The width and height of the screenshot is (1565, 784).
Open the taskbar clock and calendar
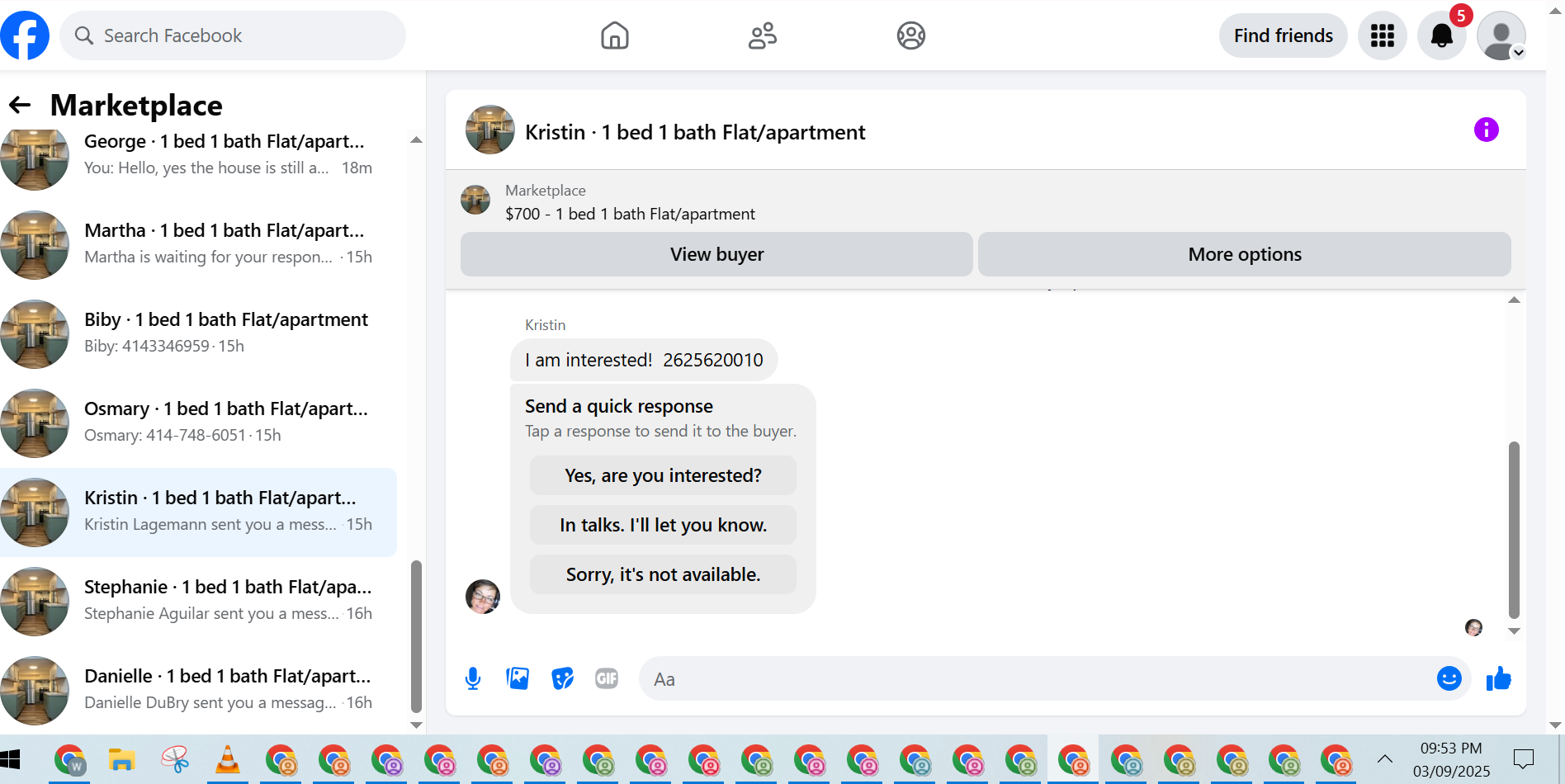pyautogui.click(x=1451, y=759)
